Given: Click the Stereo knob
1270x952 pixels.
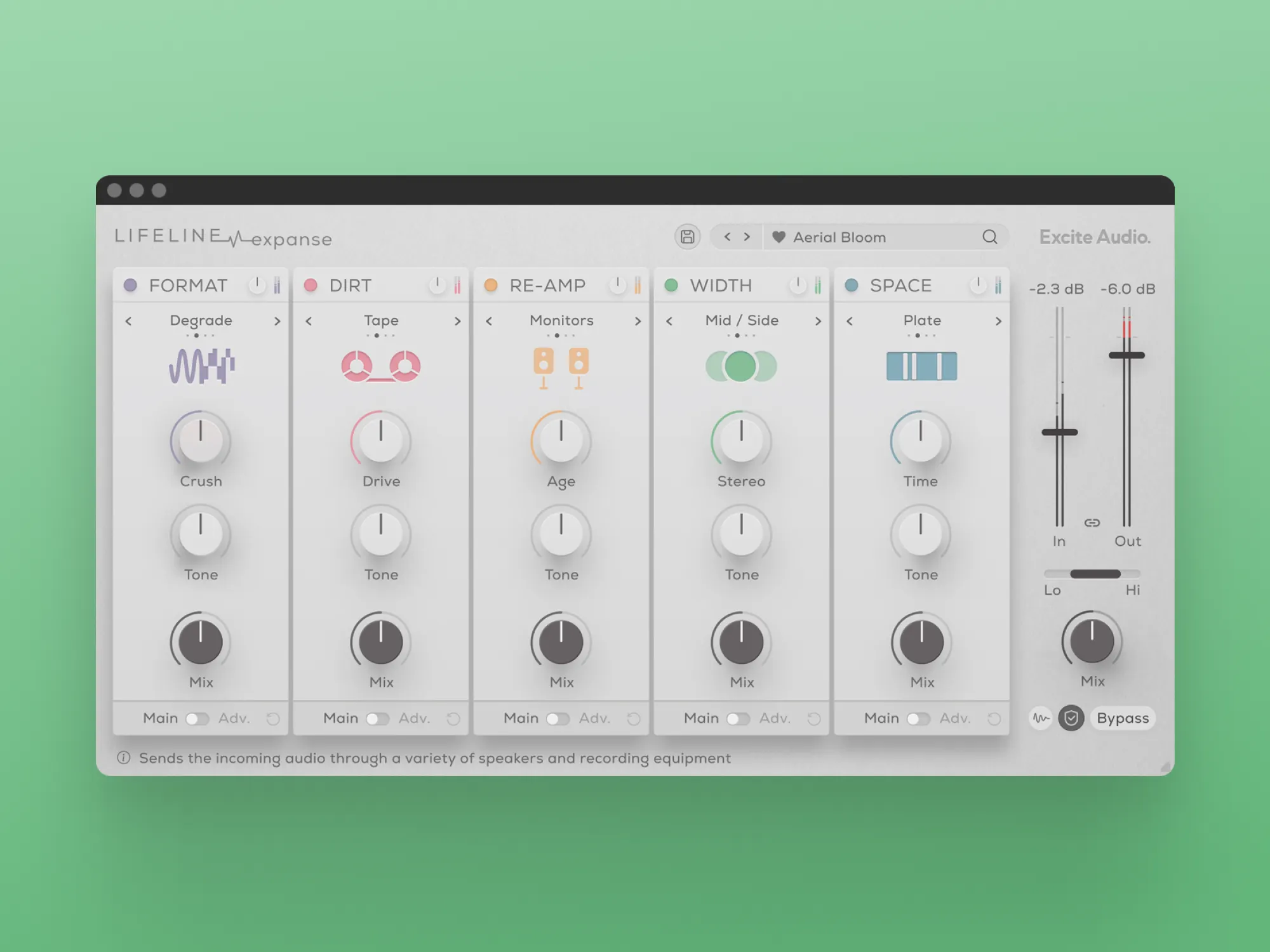Looking at the screenshot, I should [x=741, y=440].
